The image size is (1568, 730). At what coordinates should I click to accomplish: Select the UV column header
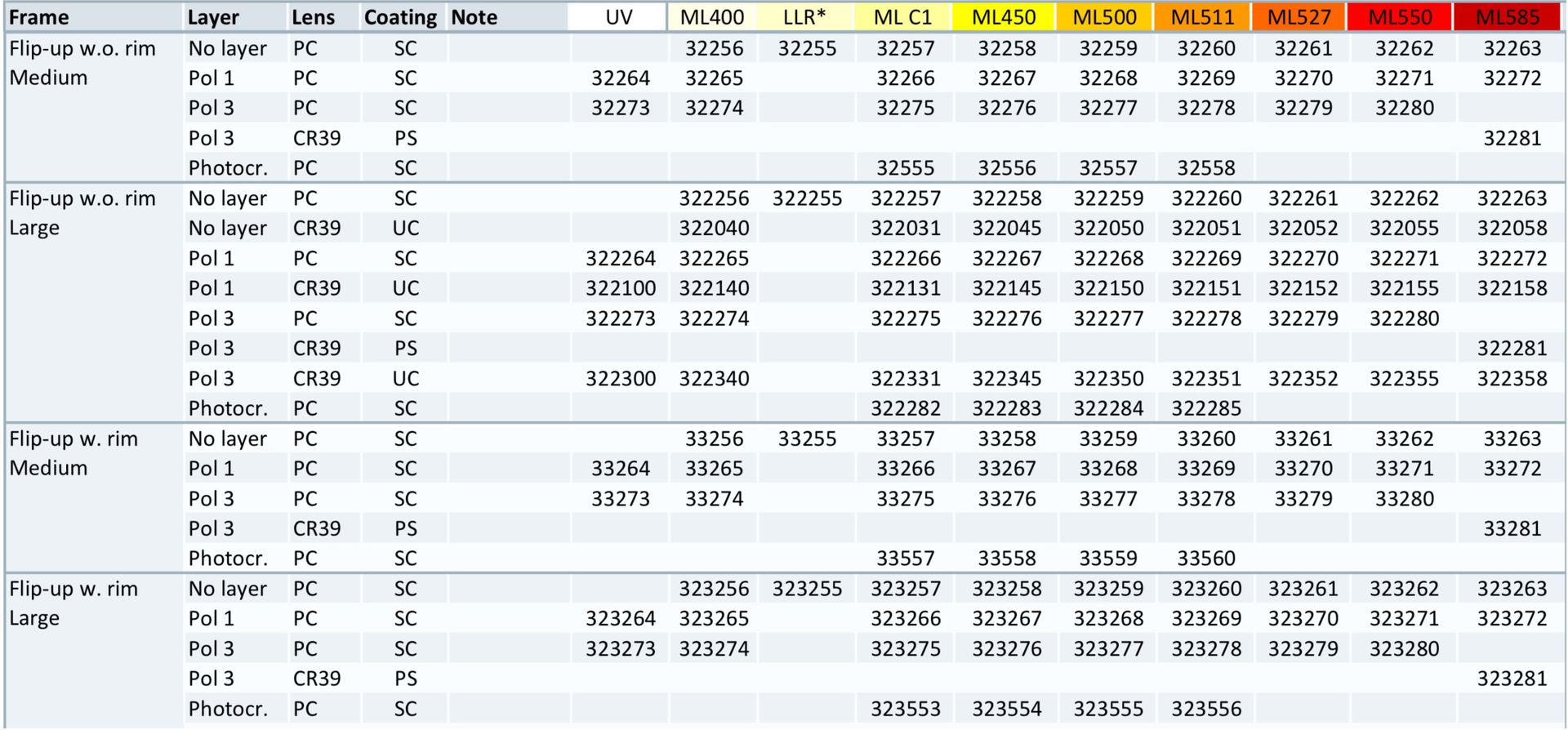[619, 17]
